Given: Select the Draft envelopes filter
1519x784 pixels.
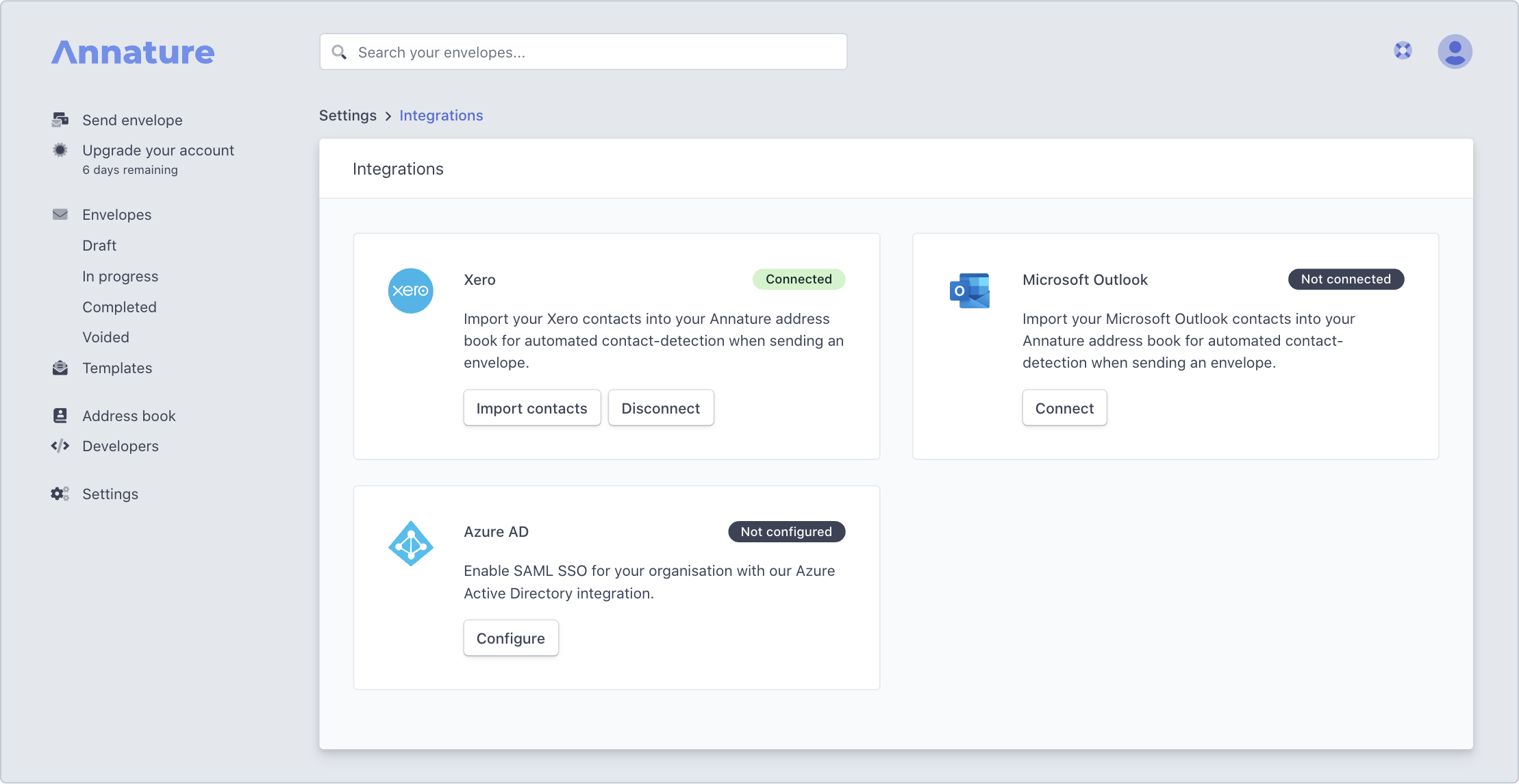Looking at the screenshot, I should pos(99,245).
